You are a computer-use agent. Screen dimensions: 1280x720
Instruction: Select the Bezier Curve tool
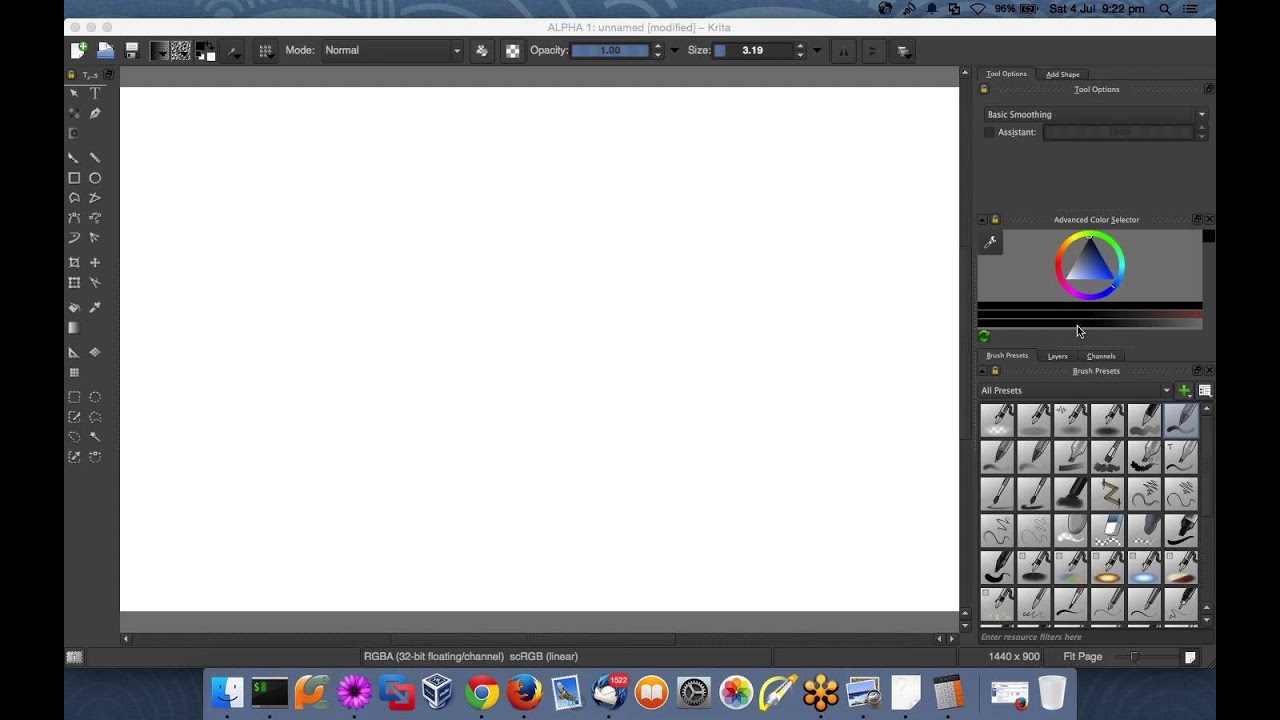tap(74, 218)
